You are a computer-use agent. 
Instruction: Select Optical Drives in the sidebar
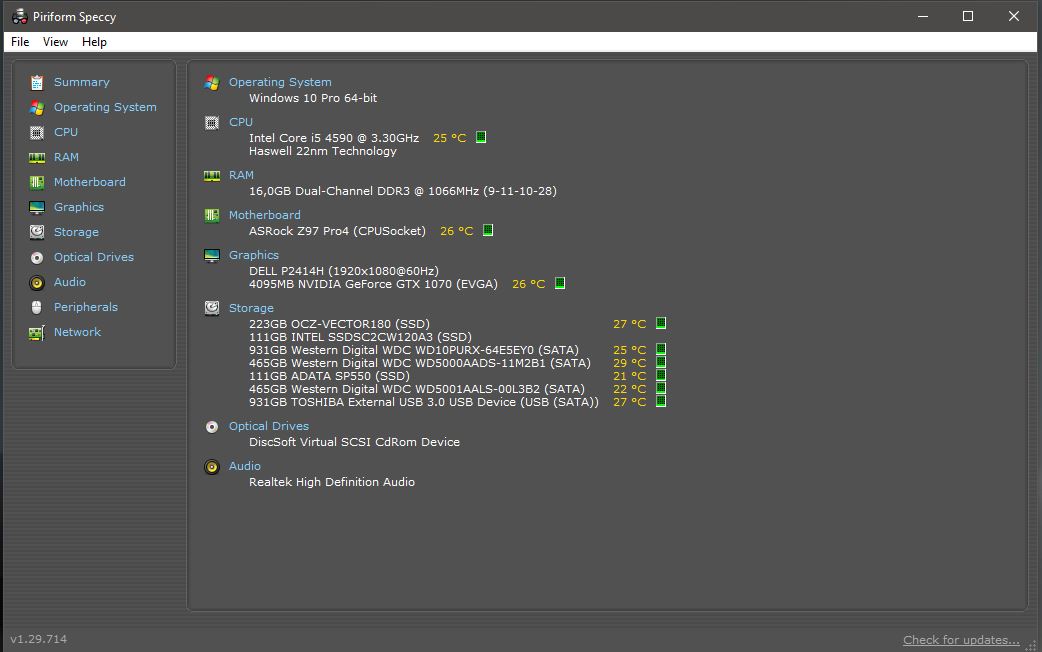click(94, 257)
